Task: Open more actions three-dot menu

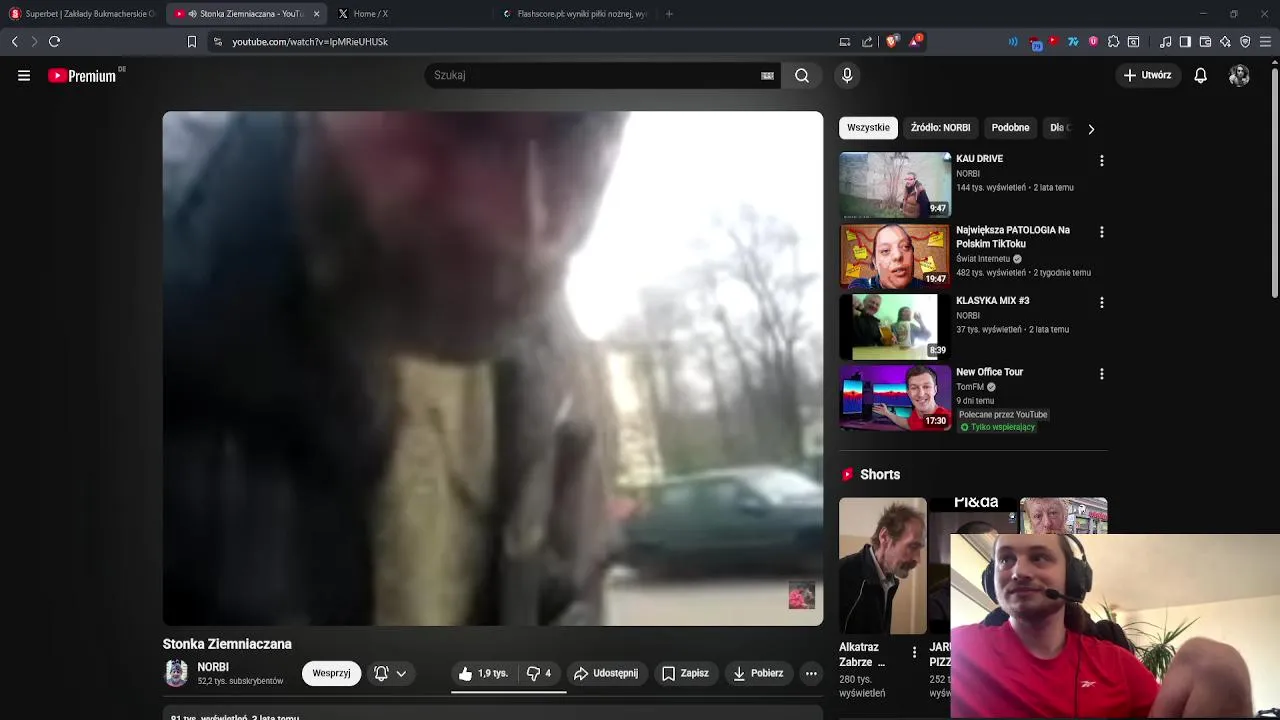Action: click(811, 674)
